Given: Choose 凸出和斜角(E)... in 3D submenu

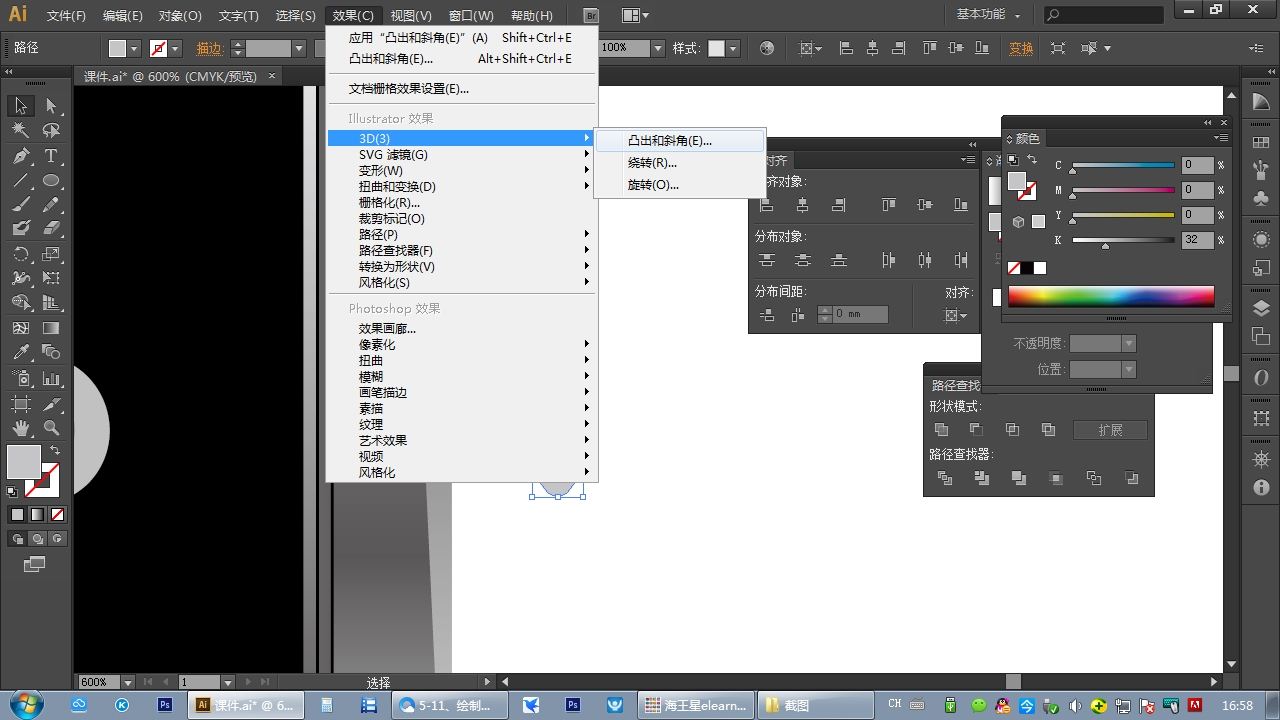Looking at the screenshot, I should tap(681, 141).
